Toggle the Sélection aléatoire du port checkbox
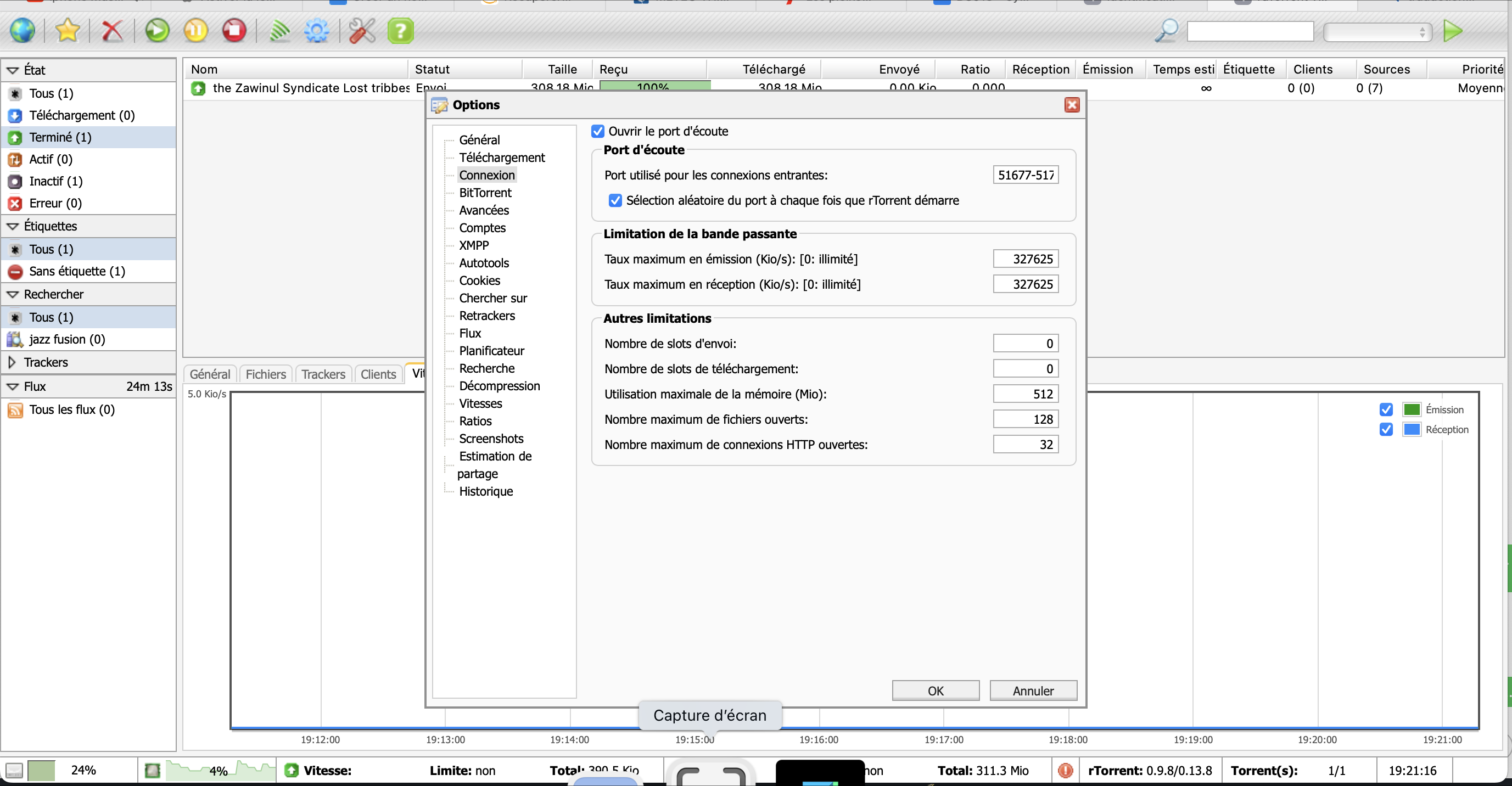1512x786 pixels. [x=614, y=201]
